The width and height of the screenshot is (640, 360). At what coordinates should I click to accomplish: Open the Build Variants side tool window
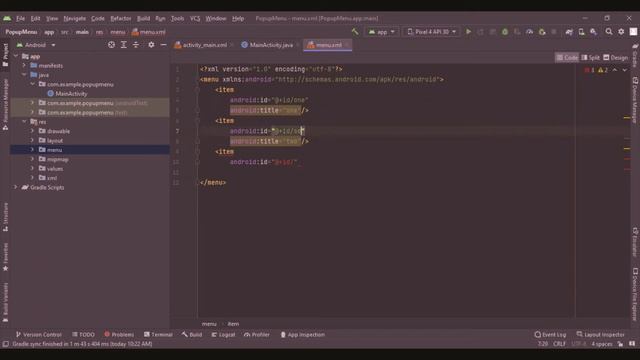(5, 302)
